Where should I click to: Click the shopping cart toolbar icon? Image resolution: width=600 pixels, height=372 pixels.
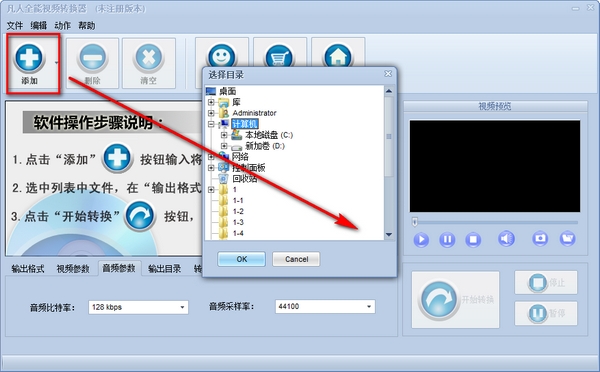pos(279,57)
